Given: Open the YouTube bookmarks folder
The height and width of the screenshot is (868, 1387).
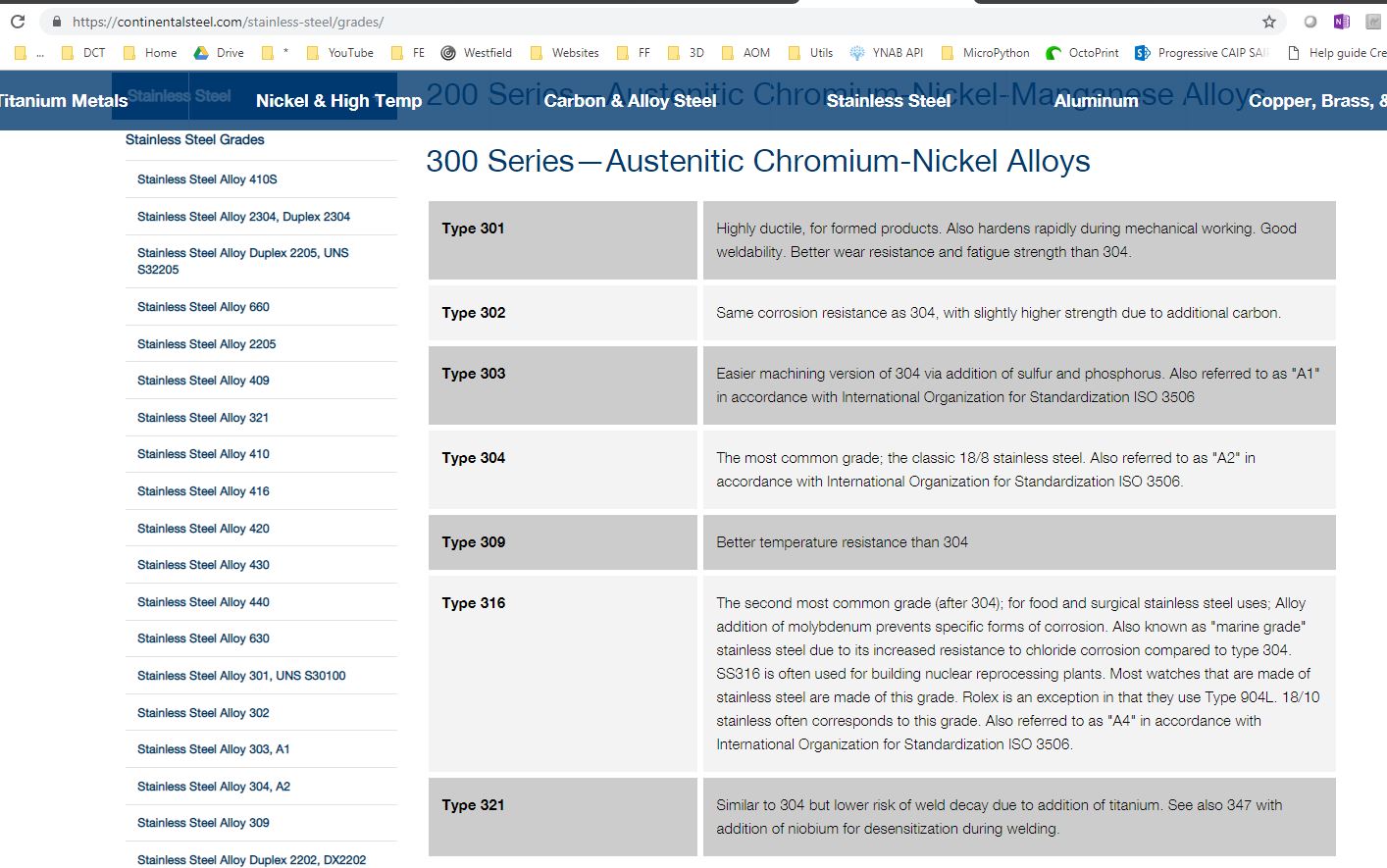Looking at the screenshot, I should (340, 53).
